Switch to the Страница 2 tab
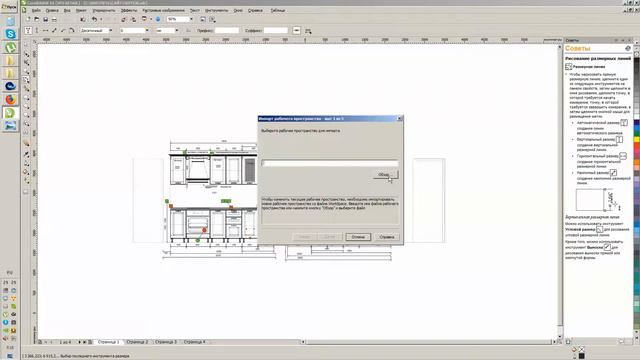The width and height of the screenshot is (640, 360). 137,342
